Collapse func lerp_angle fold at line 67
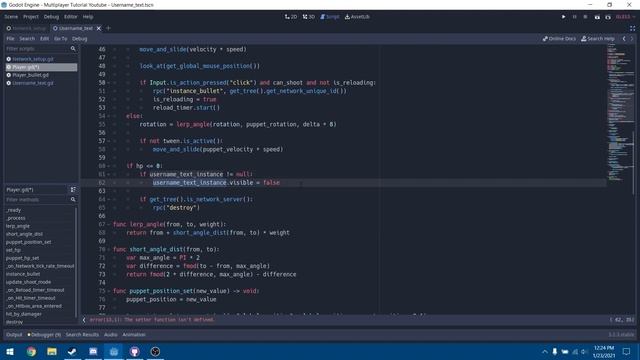The width and height of the screenshot is (640, 360). [x=109, y=224]
